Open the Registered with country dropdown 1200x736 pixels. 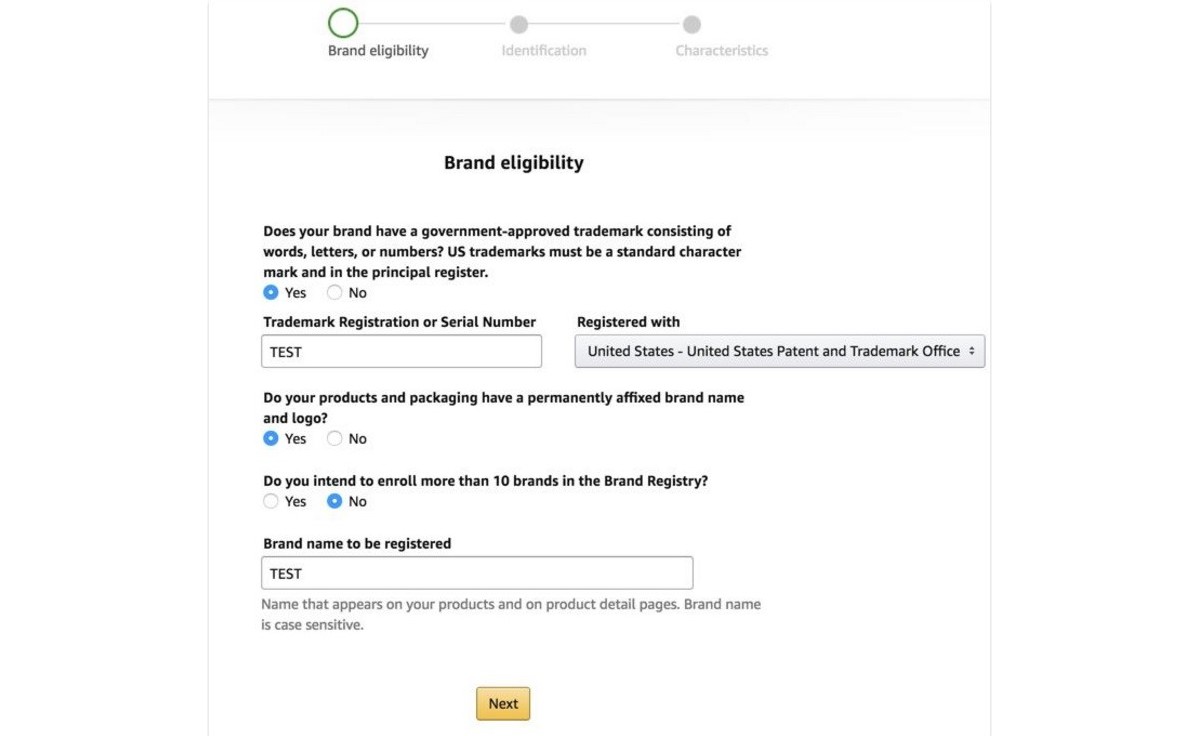[780, 351]
